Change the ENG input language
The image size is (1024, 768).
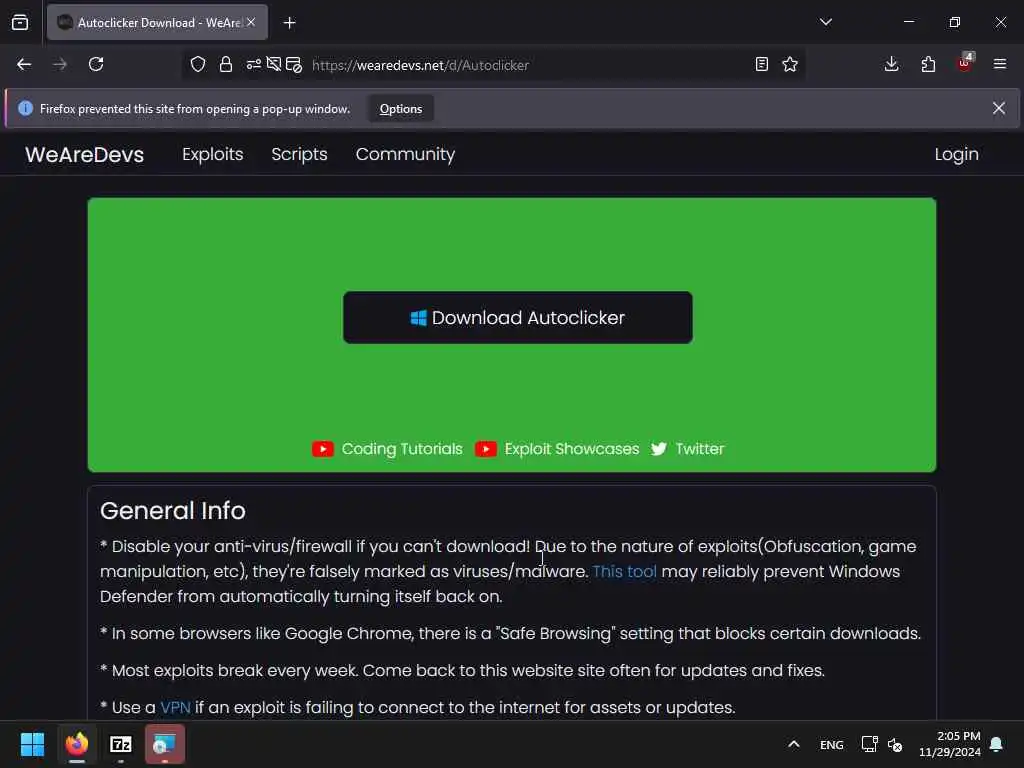[x=831, y=745]
